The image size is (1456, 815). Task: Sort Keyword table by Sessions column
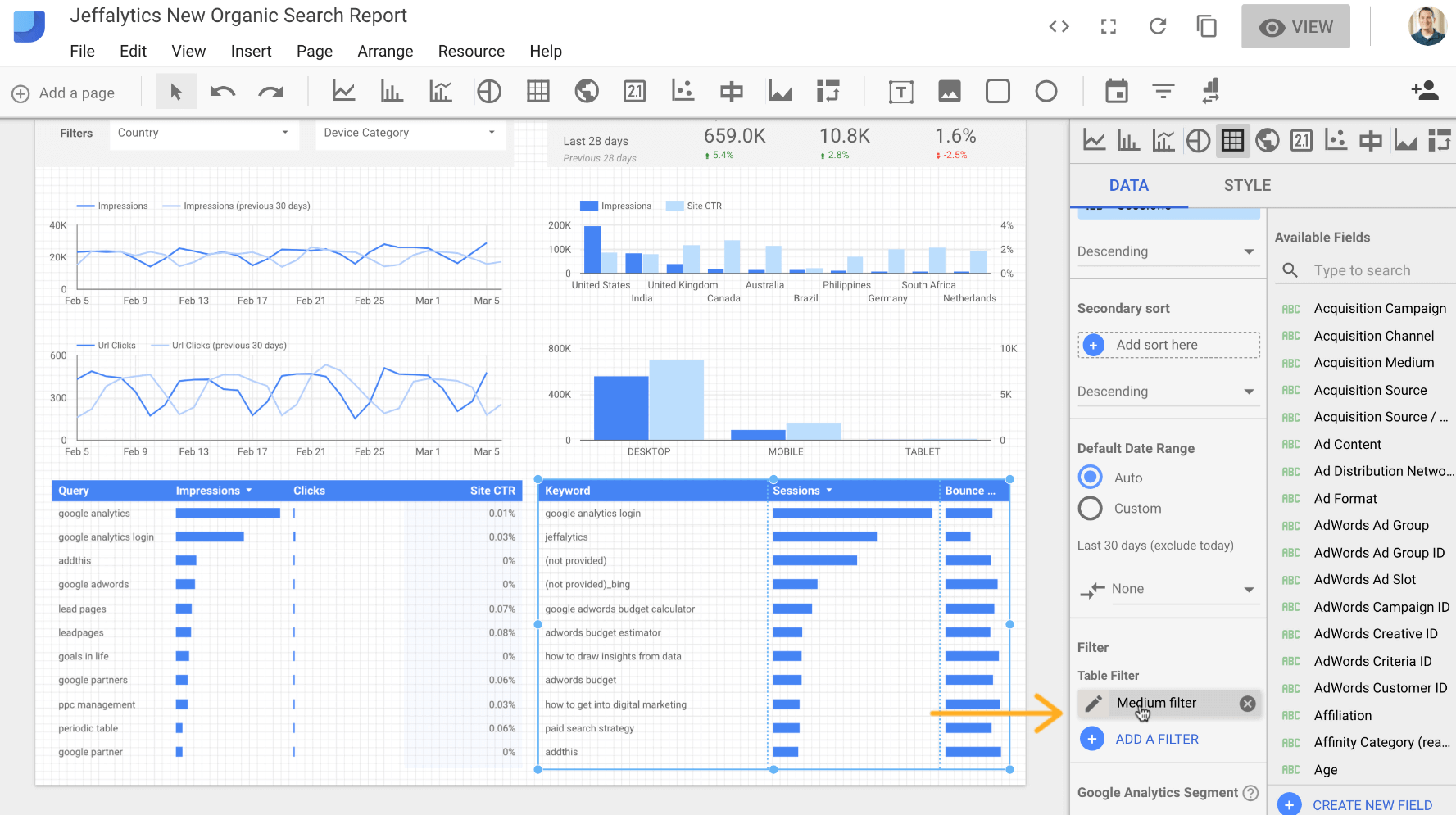point(803,491)
